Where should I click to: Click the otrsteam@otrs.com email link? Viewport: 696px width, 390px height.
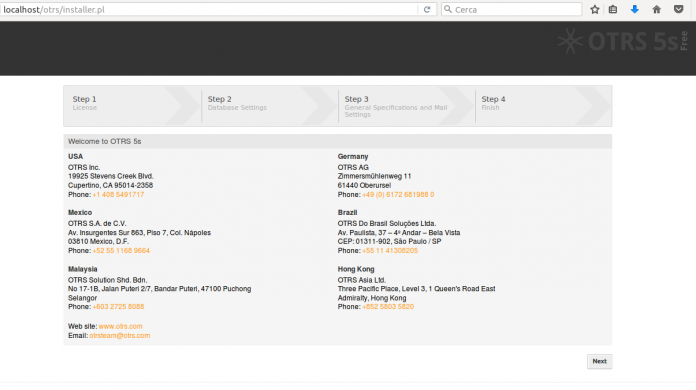(120, 335)
